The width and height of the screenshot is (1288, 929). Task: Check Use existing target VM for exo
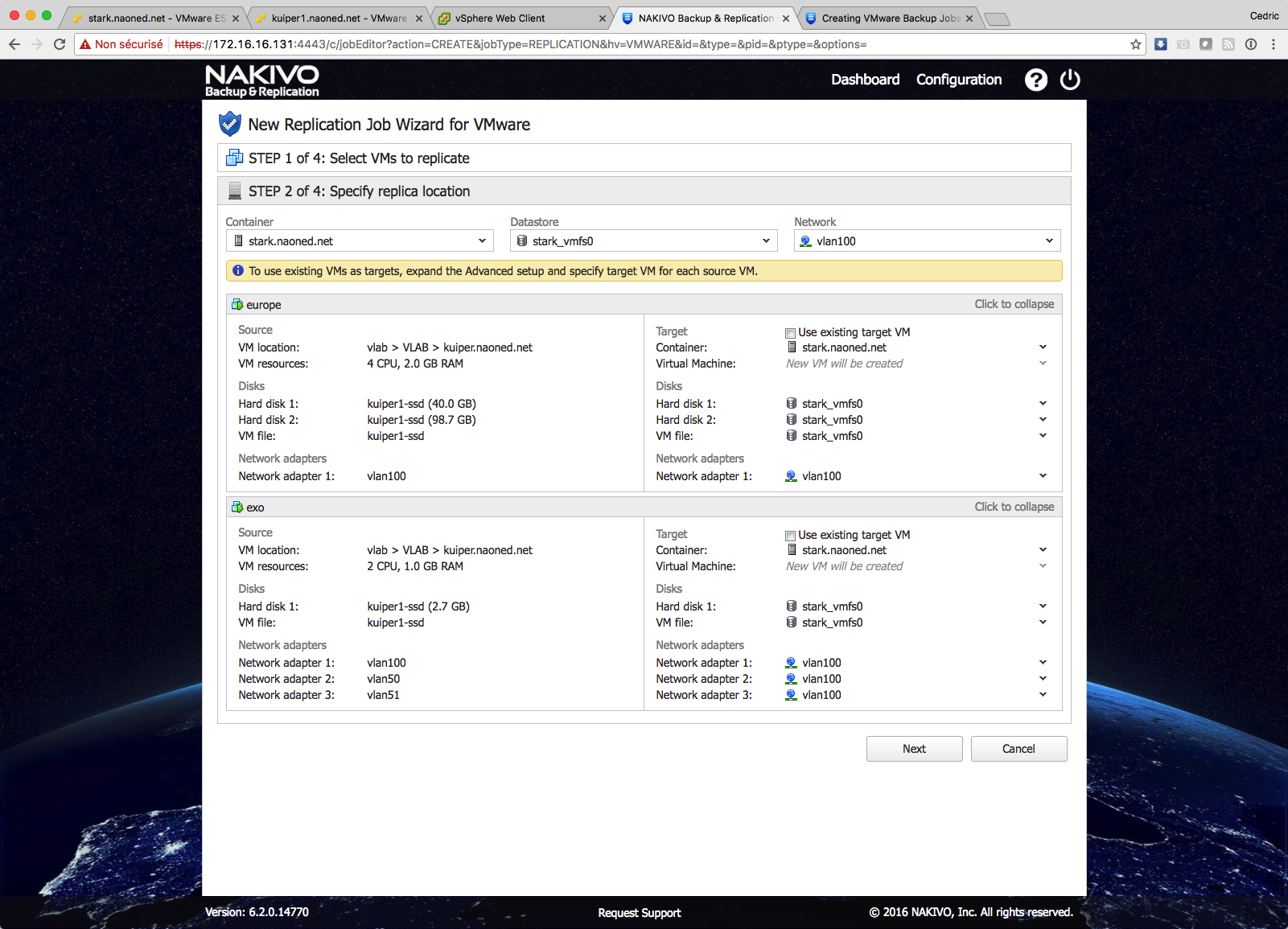(790, 536)
